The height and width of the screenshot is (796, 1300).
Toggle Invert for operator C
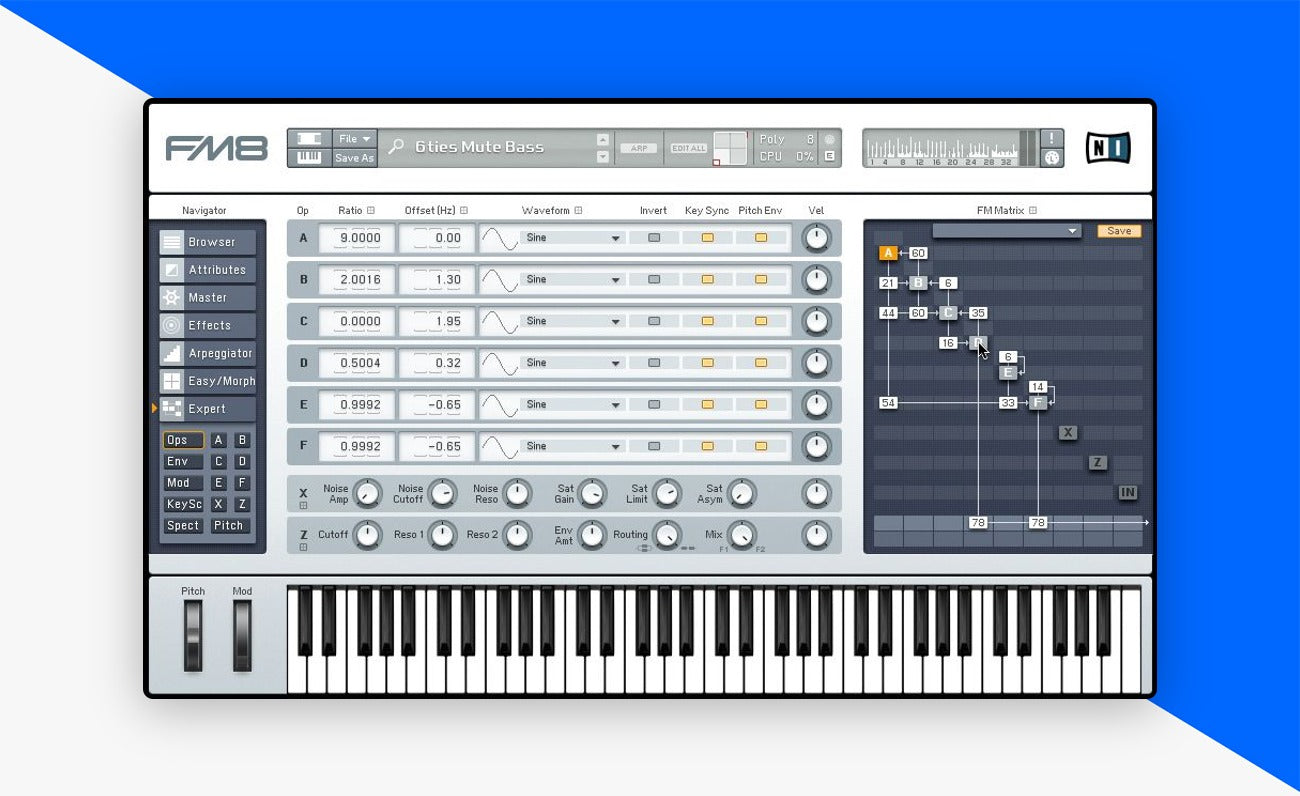click(x=654, y=321)
